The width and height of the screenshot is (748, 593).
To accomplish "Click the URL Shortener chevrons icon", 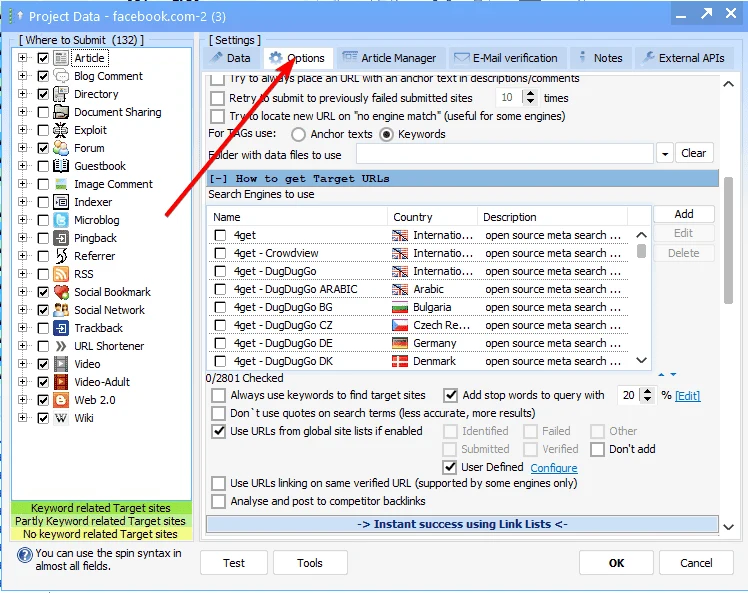I will tap(61, 346).
